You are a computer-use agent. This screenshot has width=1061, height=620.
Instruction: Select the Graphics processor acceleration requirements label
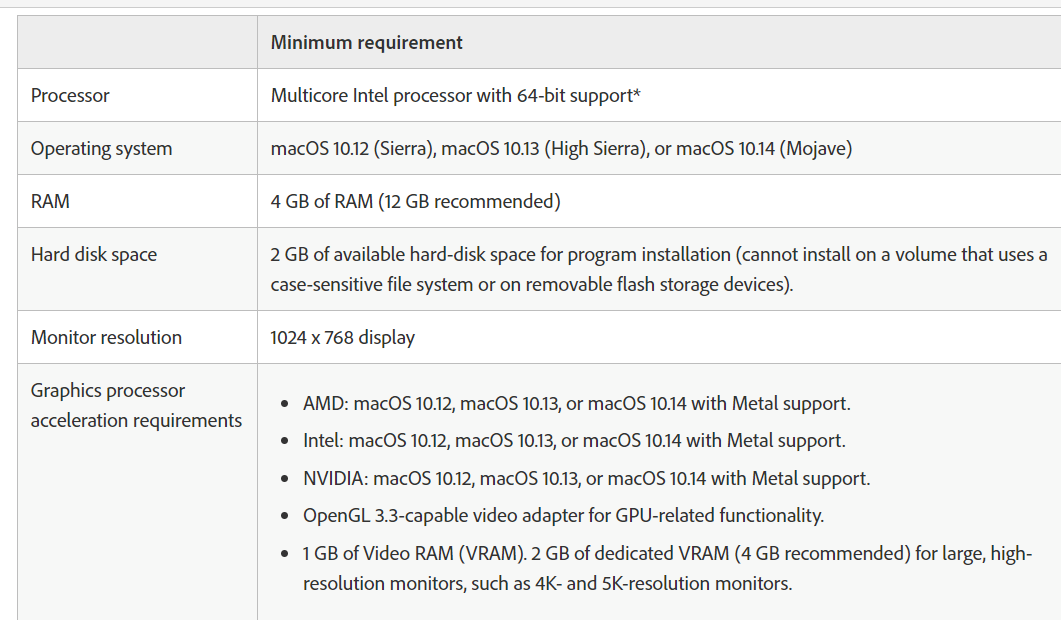[x=136, y=405]
